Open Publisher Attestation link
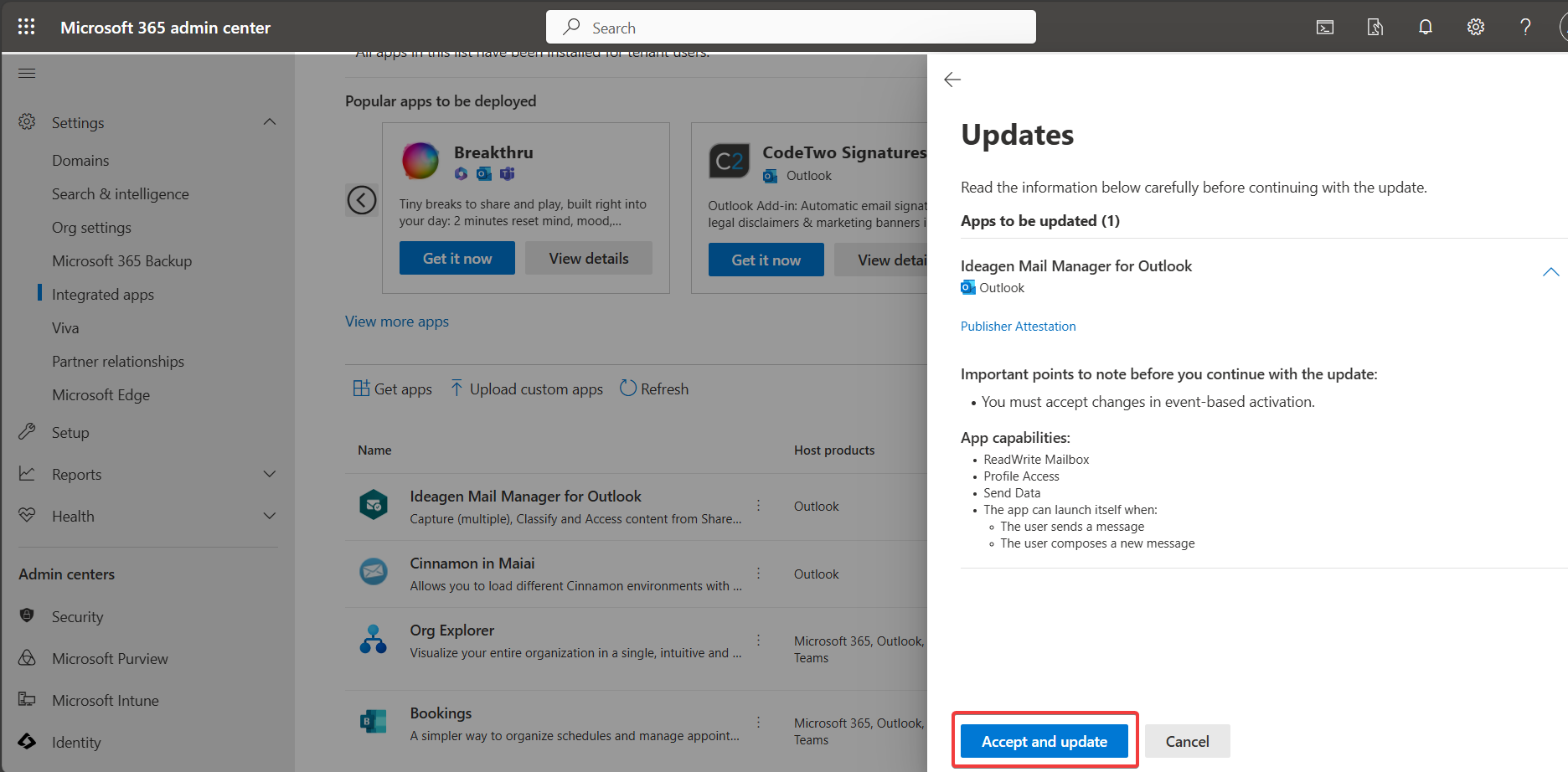The width and height of the screenshot is (1568, 772). click(x=1018, y=327)
